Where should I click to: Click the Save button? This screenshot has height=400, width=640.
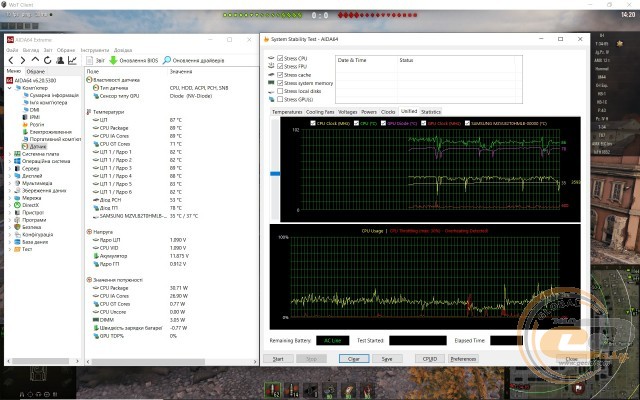(387, 359)
